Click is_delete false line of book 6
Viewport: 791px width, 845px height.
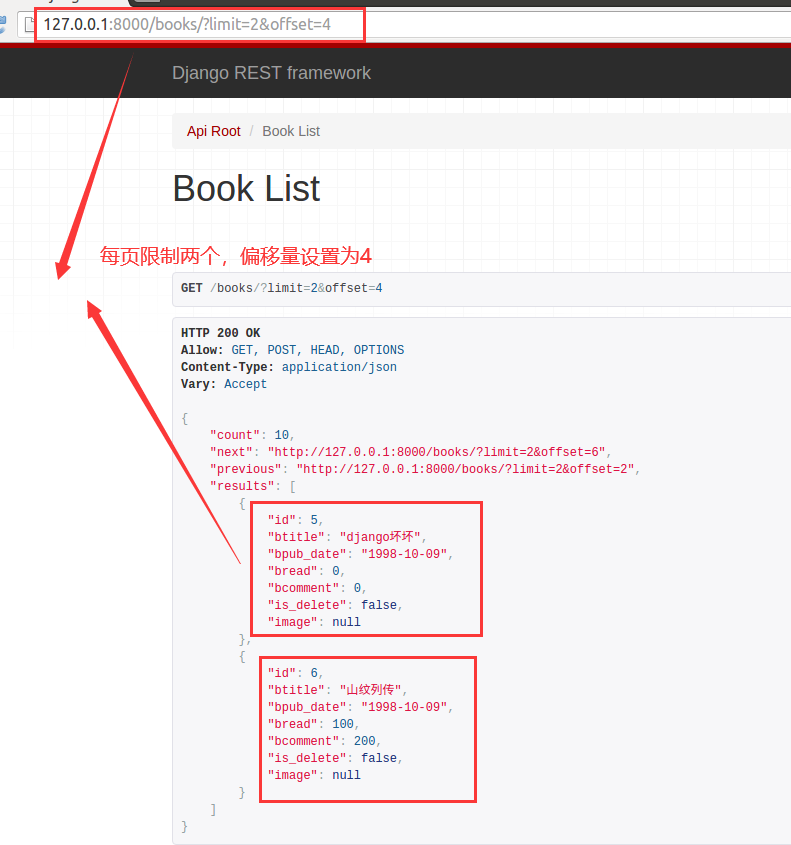coord(335,758)
